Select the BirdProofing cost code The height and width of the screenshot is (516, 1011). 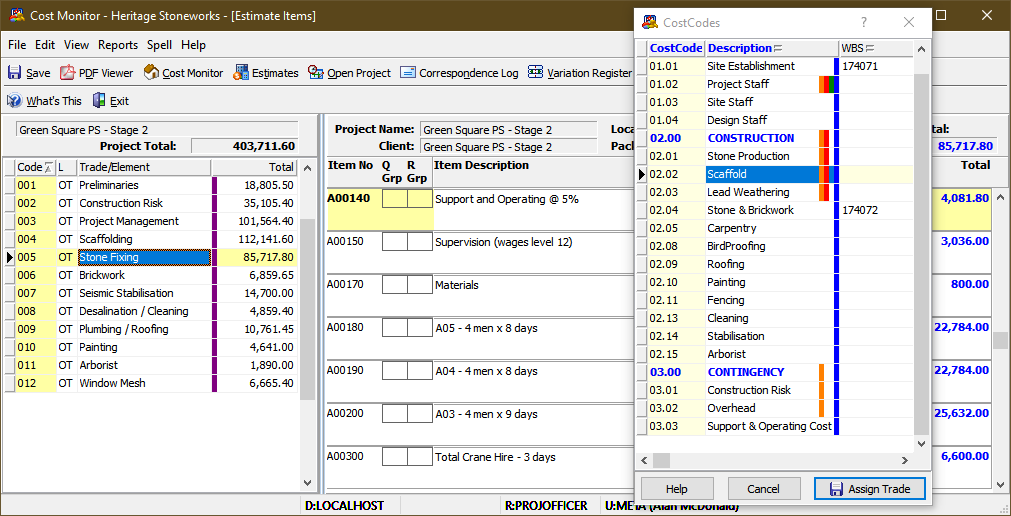click(774, 246)
